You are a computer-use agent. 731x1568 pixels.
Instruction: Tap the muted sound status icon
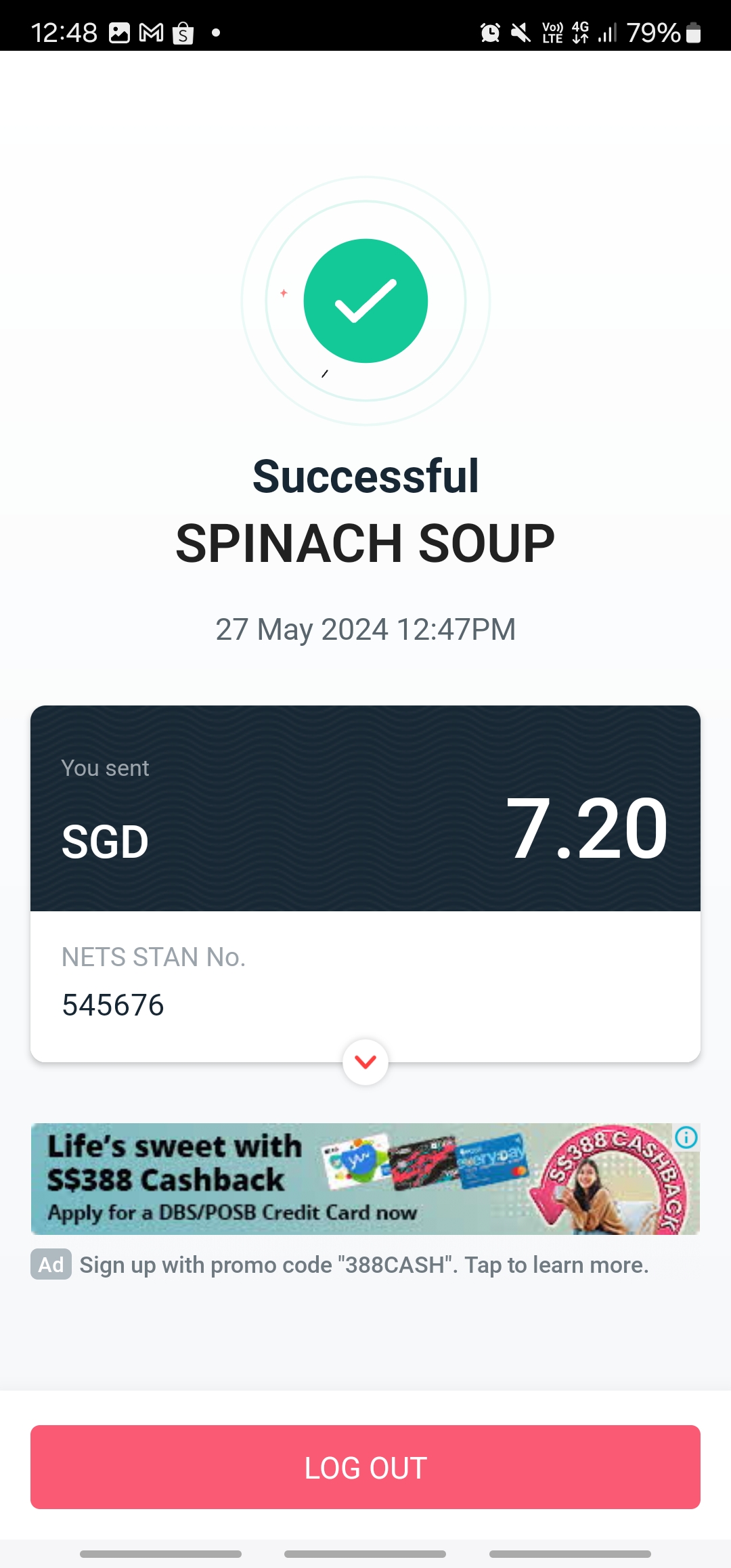520,32
